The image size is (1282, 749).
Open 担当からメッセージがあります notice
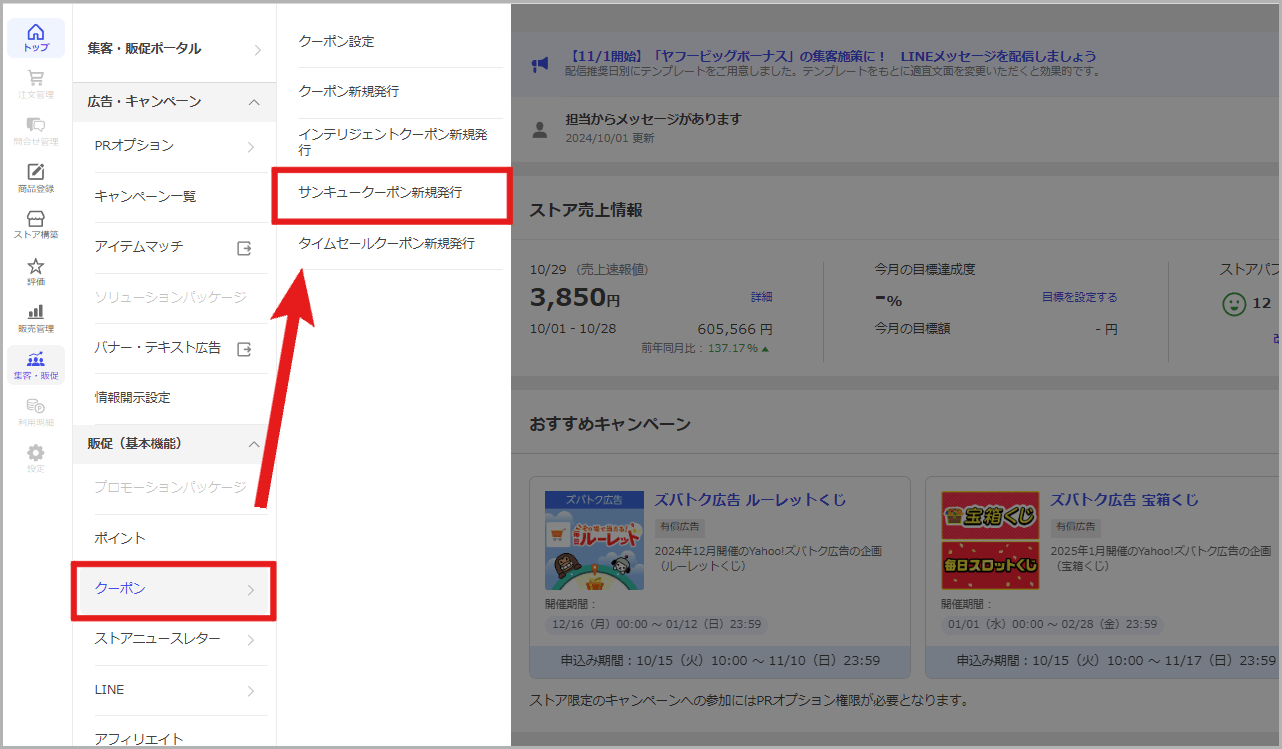pos(653,119)
